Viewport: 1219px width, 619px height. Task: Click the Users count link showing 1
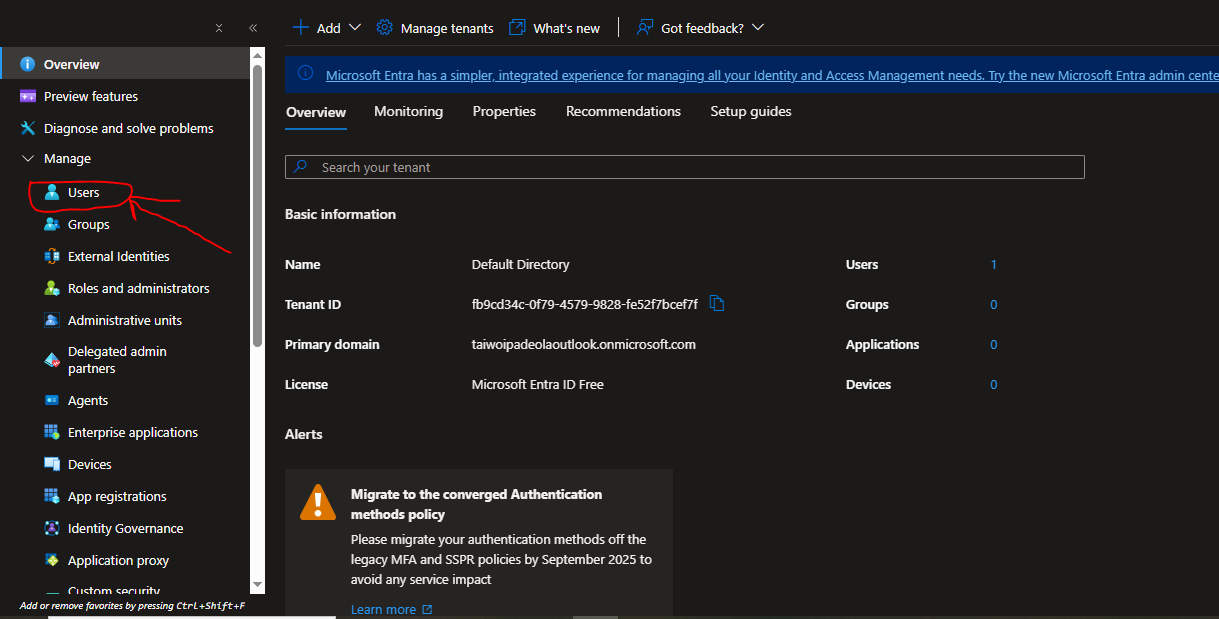(994, 264)
